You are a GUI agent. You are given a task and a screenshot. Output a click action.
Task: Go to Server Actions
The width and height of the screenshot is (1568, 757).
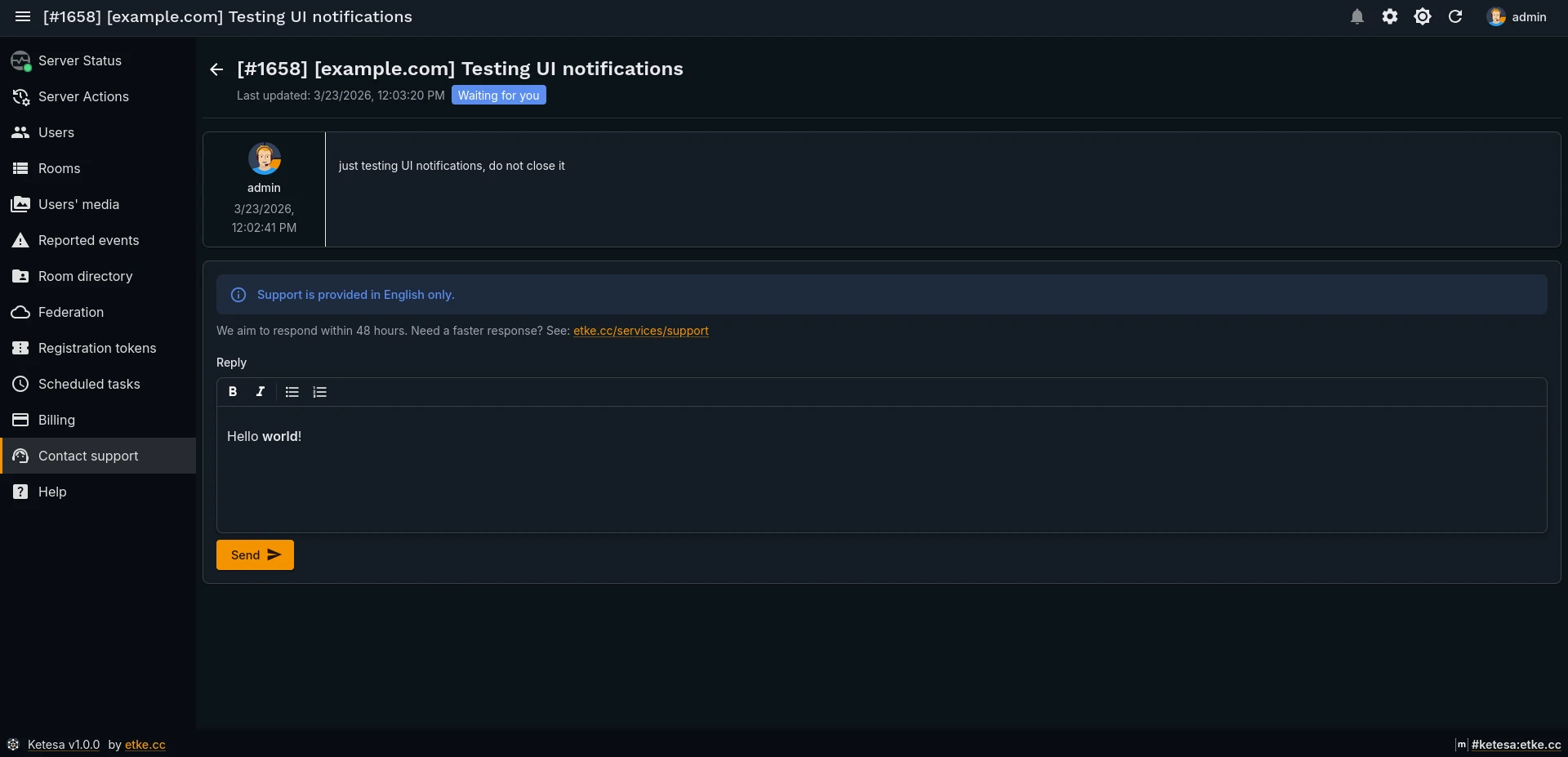click(x=98, y=96)
